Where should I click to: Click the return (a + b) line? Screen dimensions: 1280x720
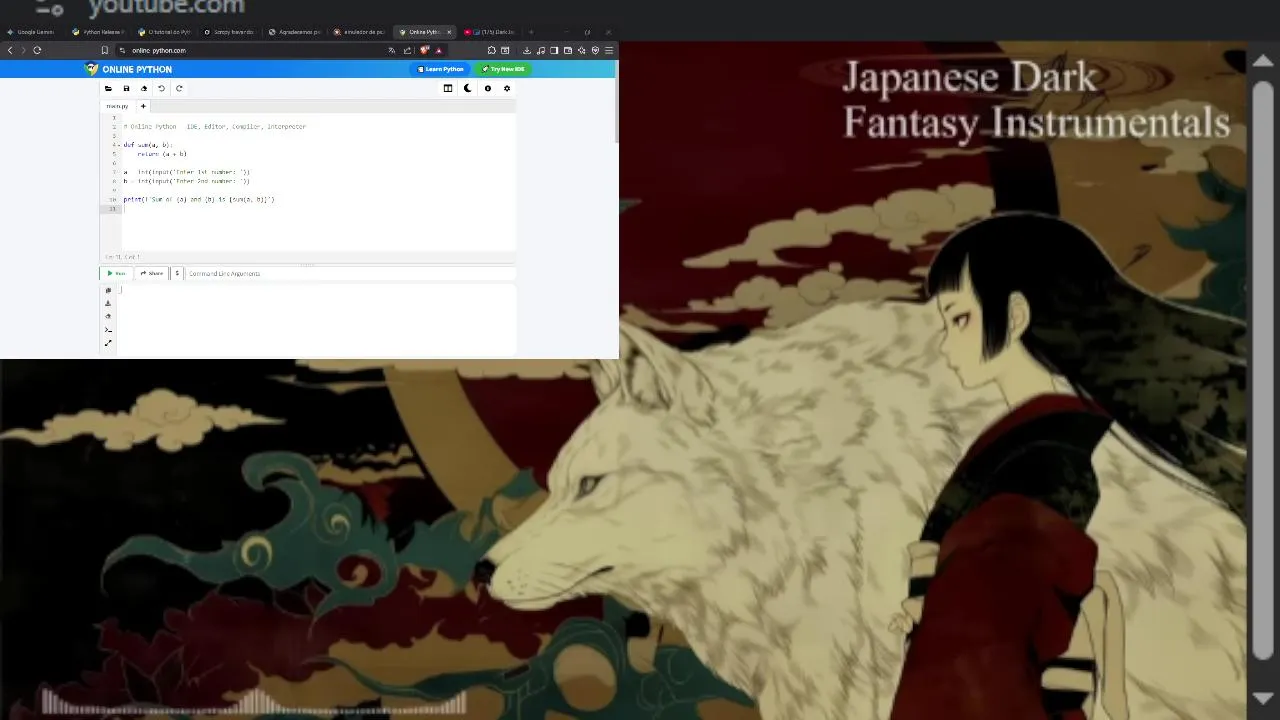162,154
